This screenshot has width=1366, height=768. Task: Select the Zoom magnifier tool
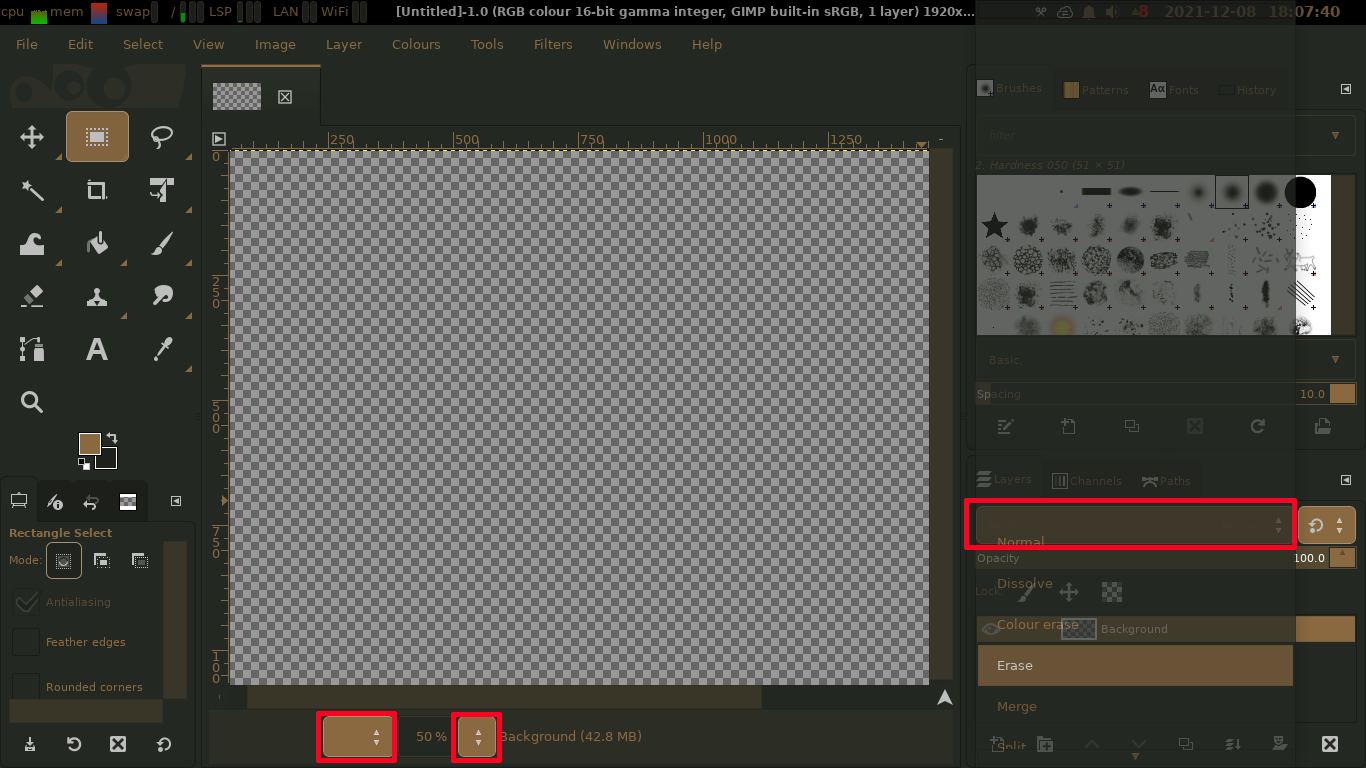pos(32,402)
